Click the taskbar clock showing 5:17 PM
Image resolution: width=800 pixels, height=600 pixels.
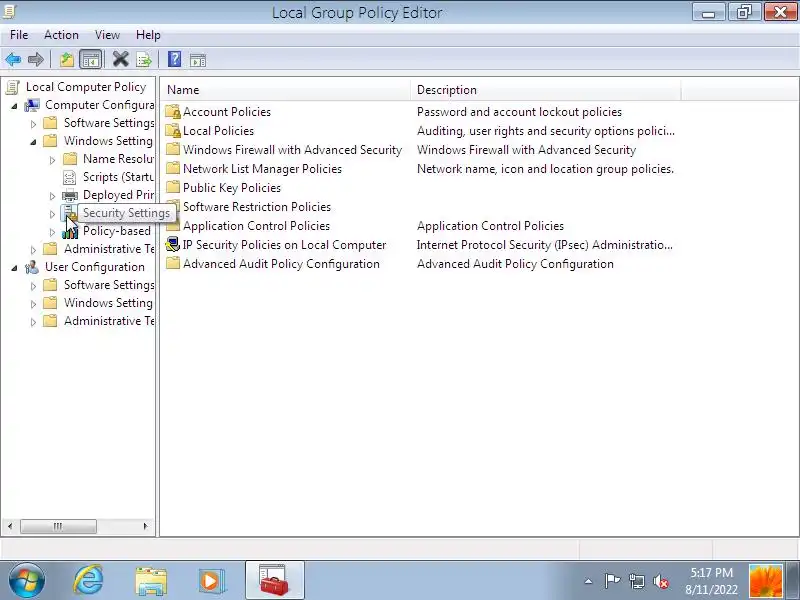point(711,581)
